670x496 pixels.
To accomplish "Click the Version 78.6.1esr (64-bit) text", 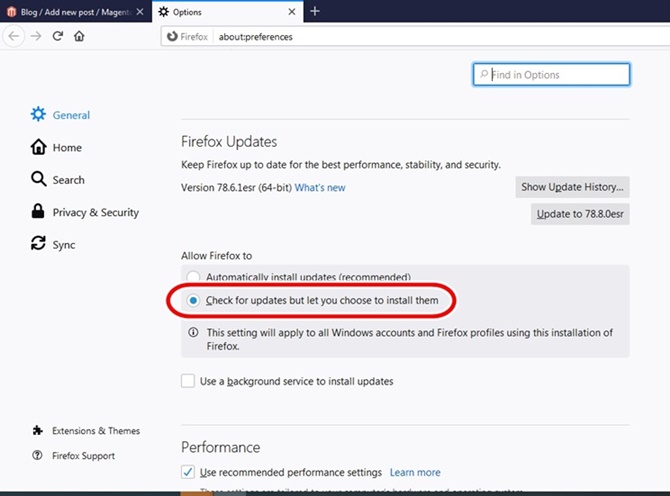I will click(236, 188).
